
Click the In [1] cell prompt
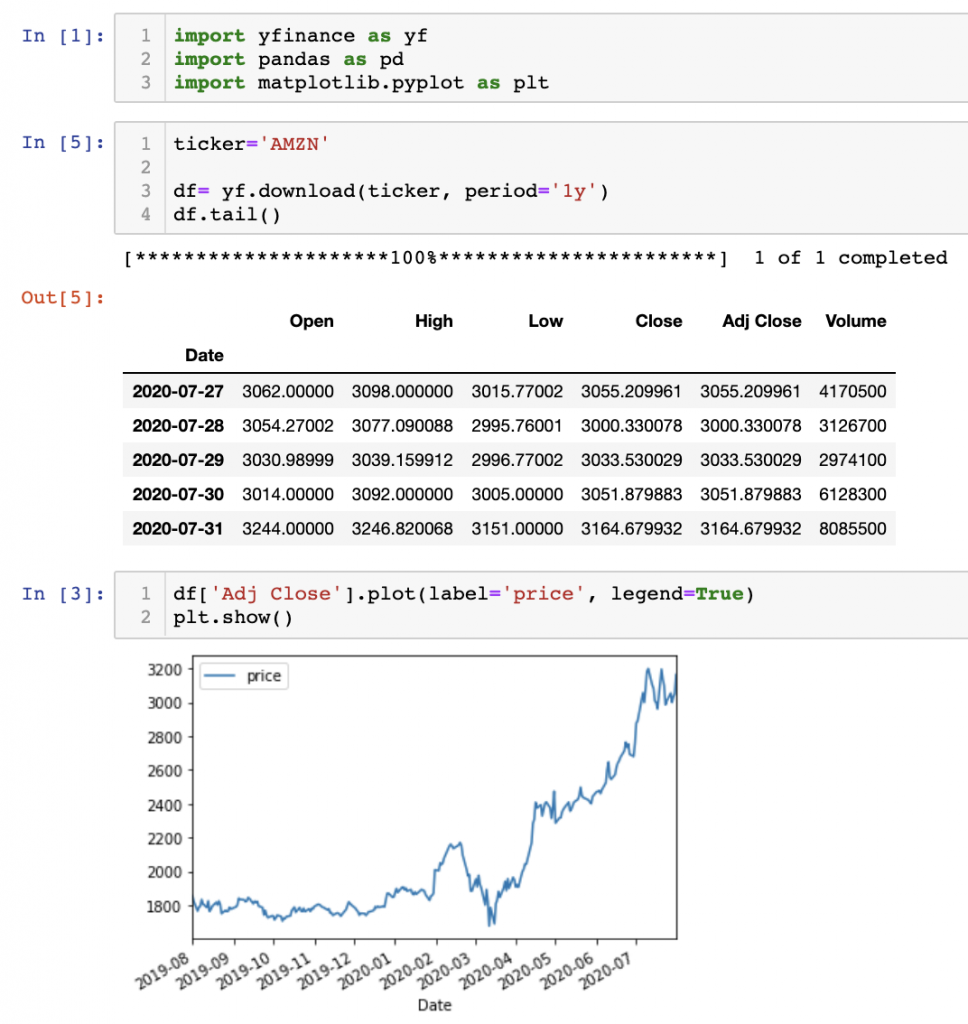[62, 35]
